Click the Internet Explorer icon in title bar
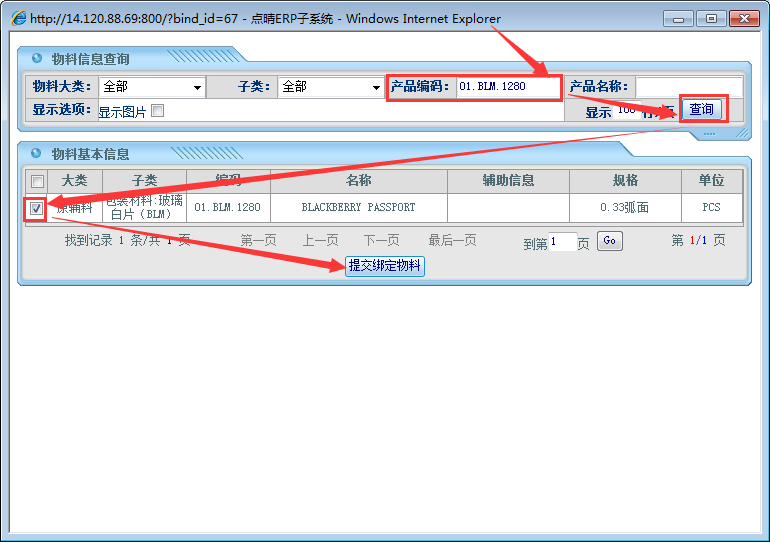 pyautogui.click(x=18, y=19)
